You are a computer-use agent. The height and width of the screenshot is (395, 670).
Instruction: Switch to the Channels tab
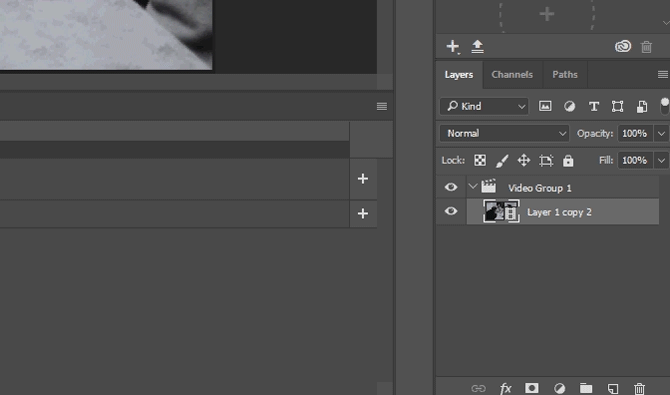click(512, 74)
